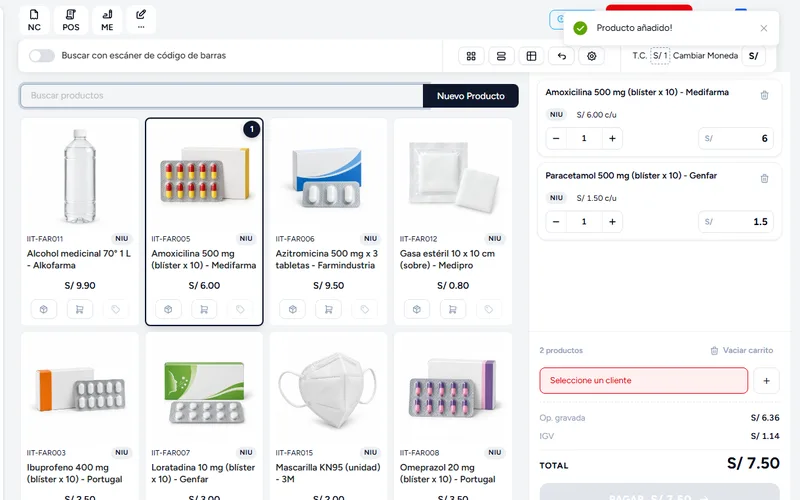Switch to grid view layout

(471, 56)
